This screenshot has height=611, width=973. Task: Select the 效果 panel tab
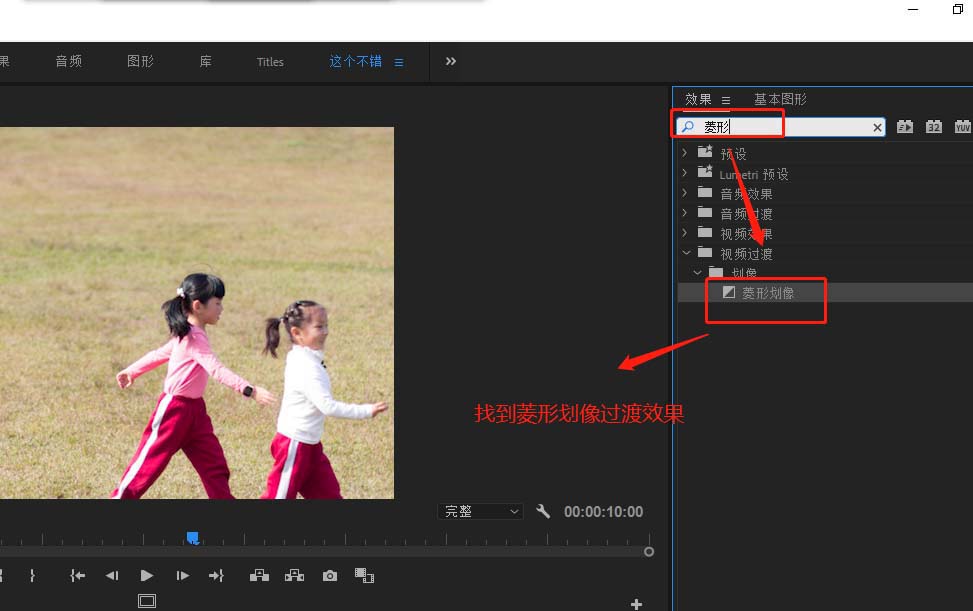point(698,99)
